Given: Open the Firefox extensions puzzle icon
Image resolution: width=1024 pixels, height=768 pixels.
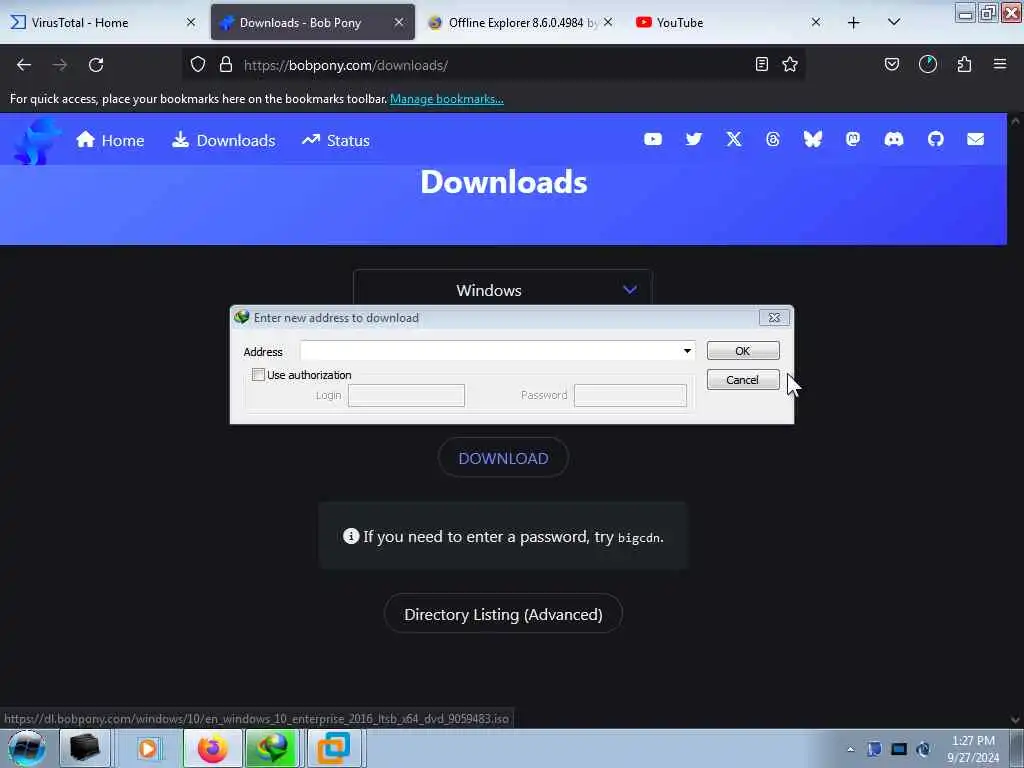Looking at the screenshot, I should [x=964, y=64].
